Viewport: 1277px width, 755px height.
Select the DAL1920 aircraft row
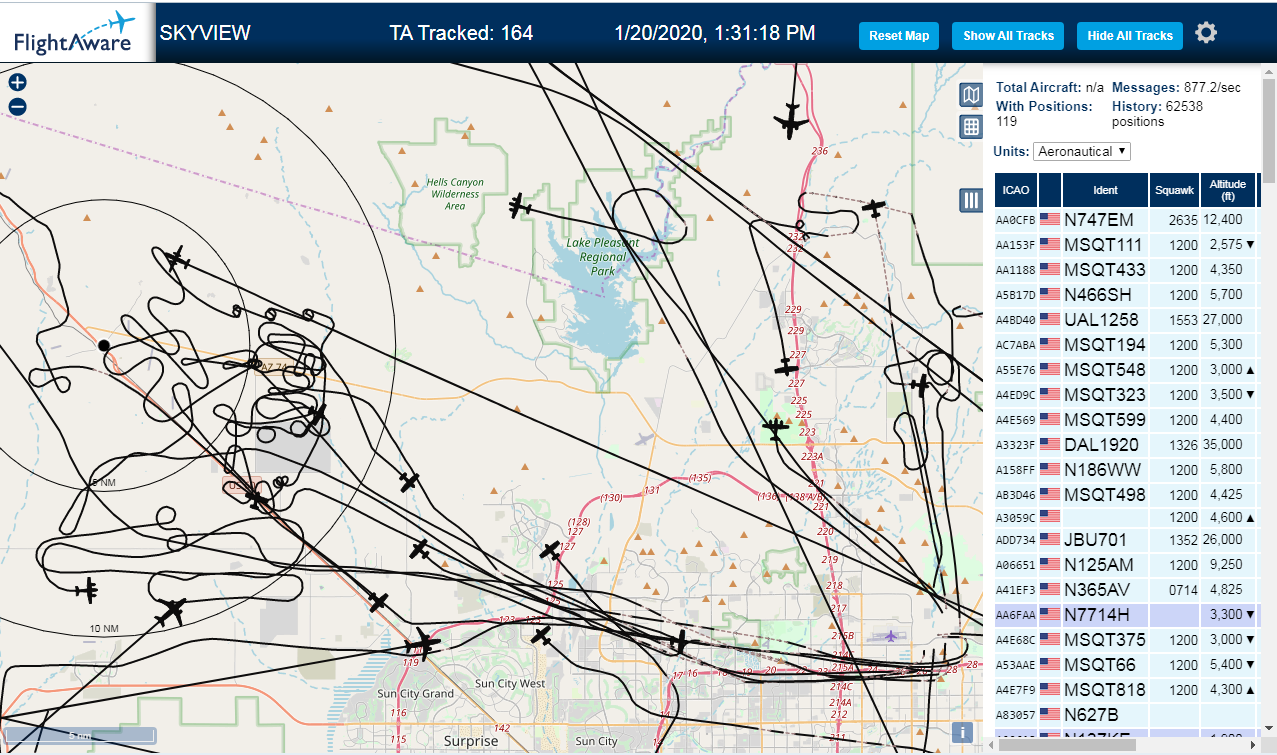(x=1128, y=444)
